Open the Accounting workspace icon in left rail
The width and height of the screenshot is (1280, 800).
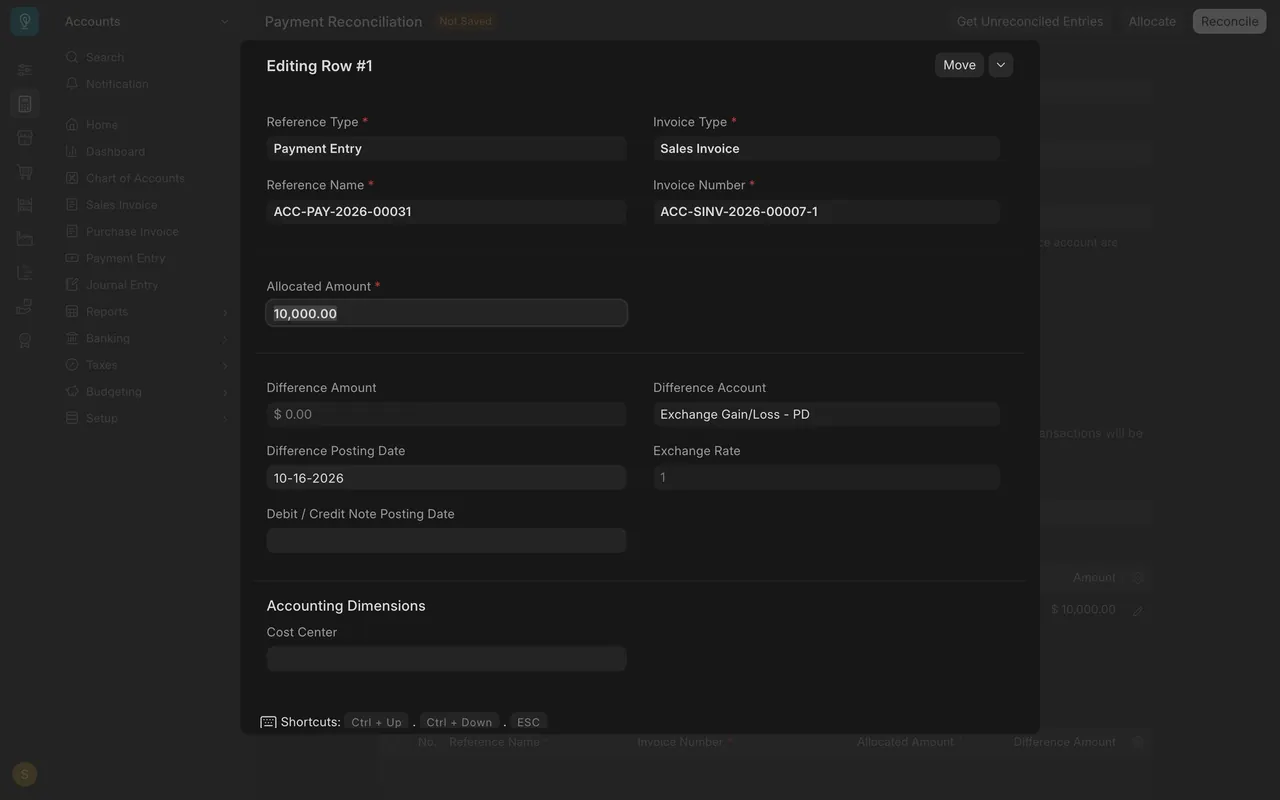tap(25, 104)
